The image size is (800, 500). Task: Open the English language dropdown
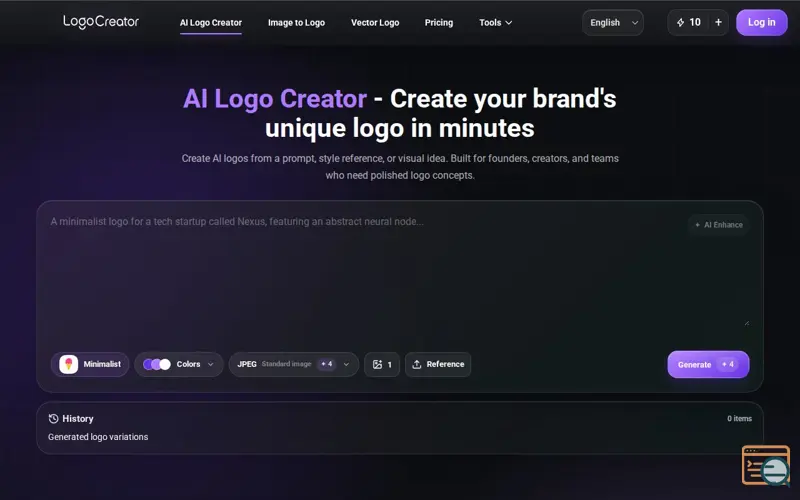[x=613, y=22]
